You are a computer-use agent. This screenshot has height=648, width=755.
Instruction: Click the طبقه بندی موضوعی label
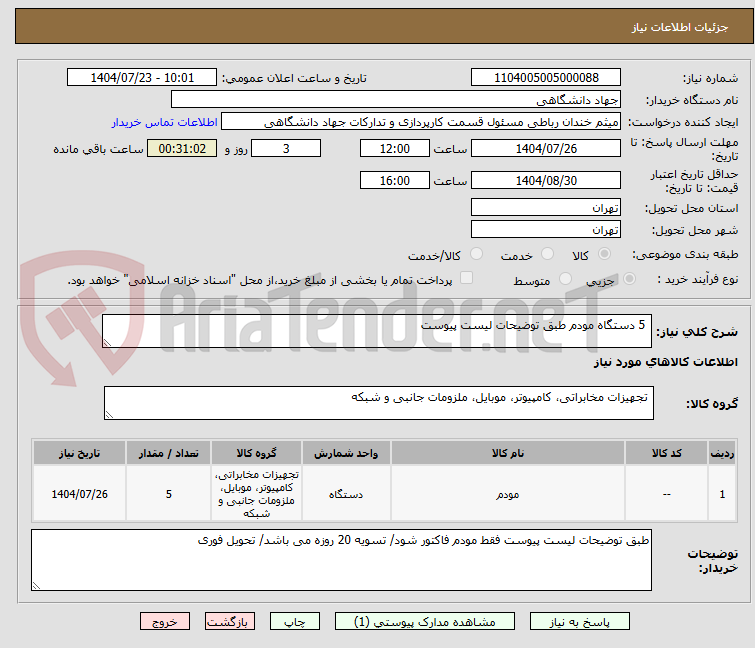point(685,254)
